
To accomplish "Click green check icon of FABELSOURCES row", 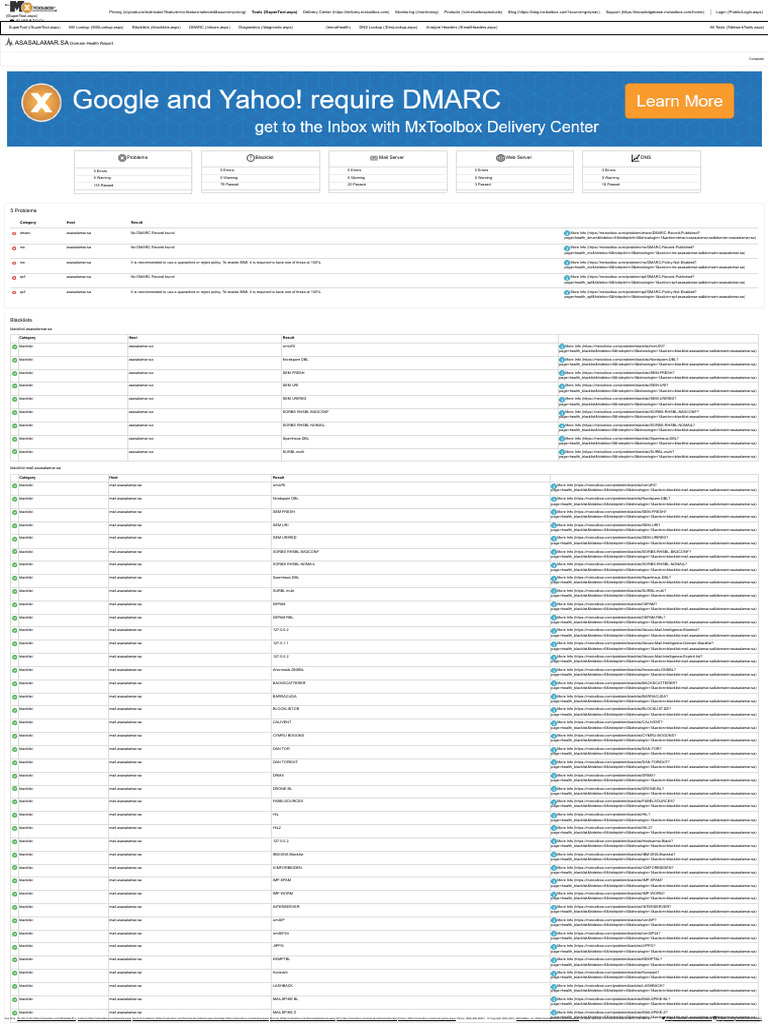I will [14, 802].
